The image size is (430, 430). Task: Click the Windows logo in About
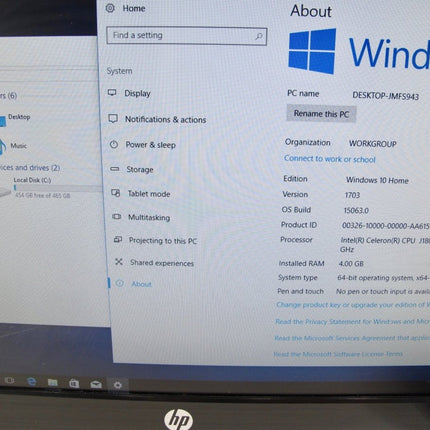pyautogui.click(x=312, y=51)
